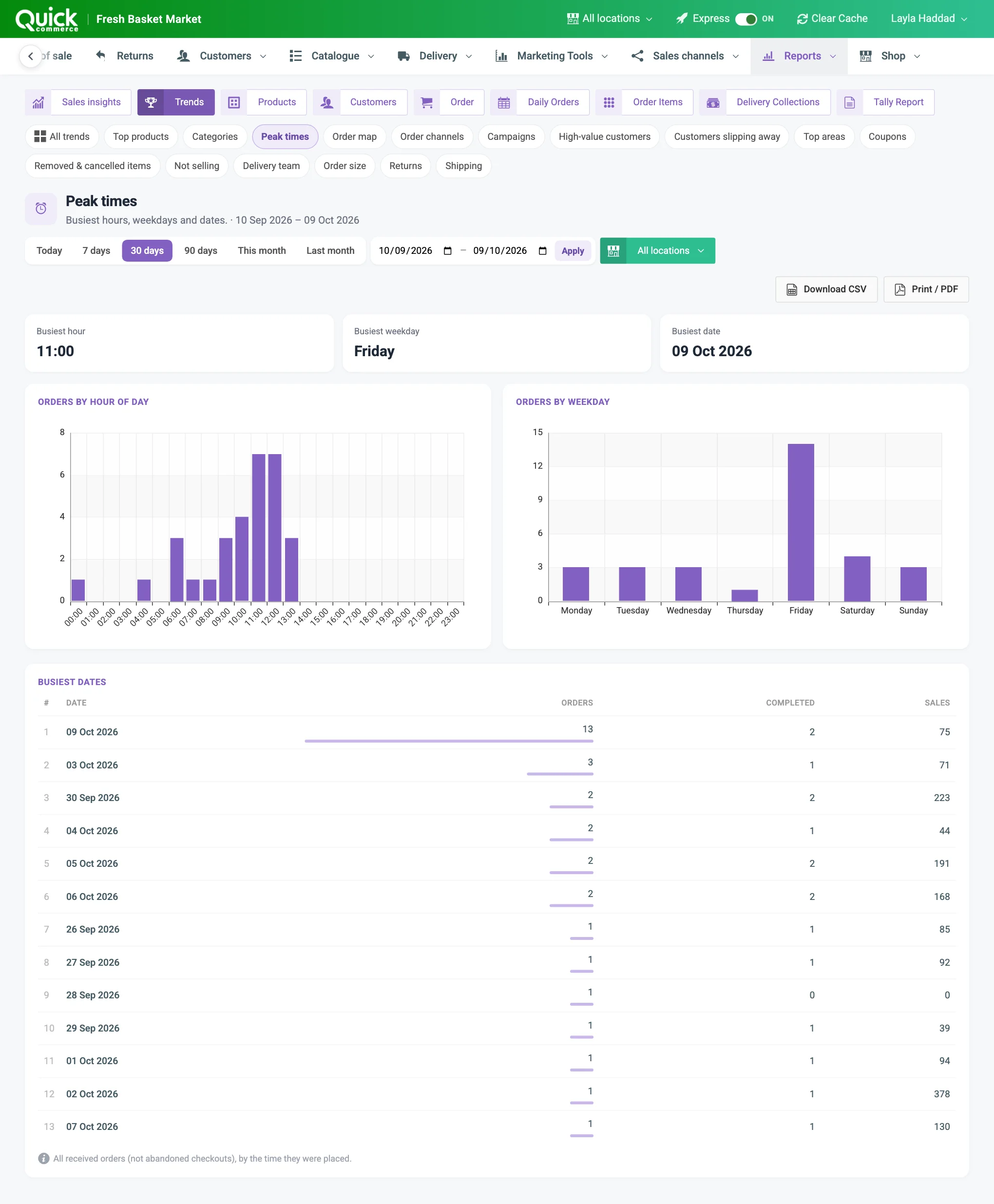The width and height of the screenshot is (994, 1204).
Task: Click the start date input field
Action: (415, 251)
